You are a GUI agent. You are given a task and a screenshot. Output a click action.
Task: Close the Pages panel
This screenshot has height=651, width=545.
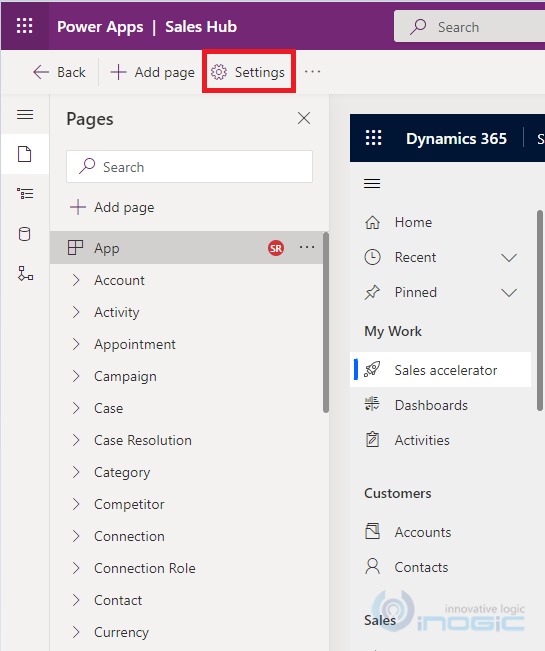coord(304,118)
